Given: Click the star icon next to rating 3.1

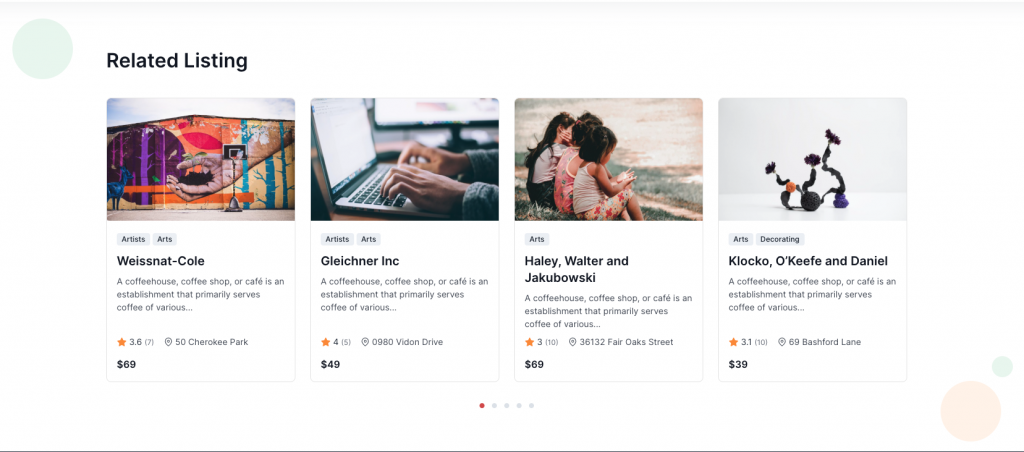Looking at the screenshot, I should [x=733, y=342].
